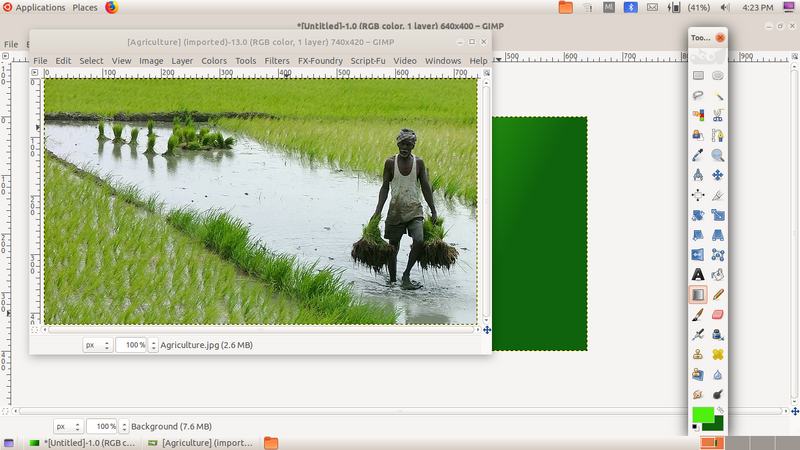Image resolution: width=800 pixels, height=450 pixels.
Task: Open the Layer menu
Action: click(x=182, y=61)
